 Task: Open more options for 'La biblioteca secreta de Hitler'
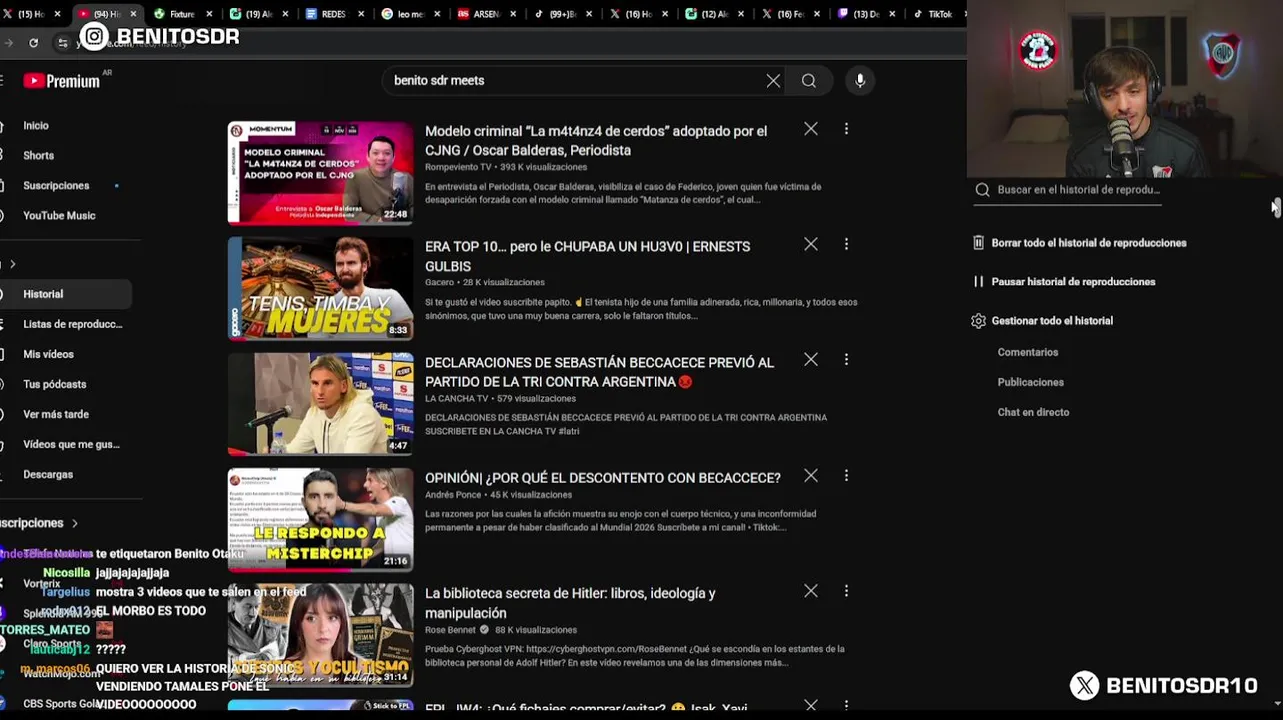pos(846,591)
